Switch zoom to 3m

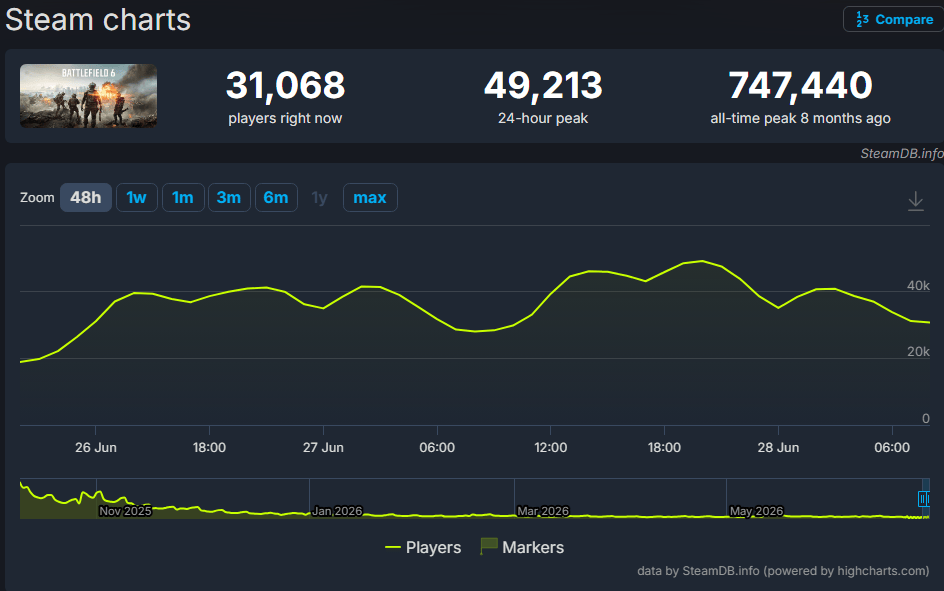coord(229,197)
